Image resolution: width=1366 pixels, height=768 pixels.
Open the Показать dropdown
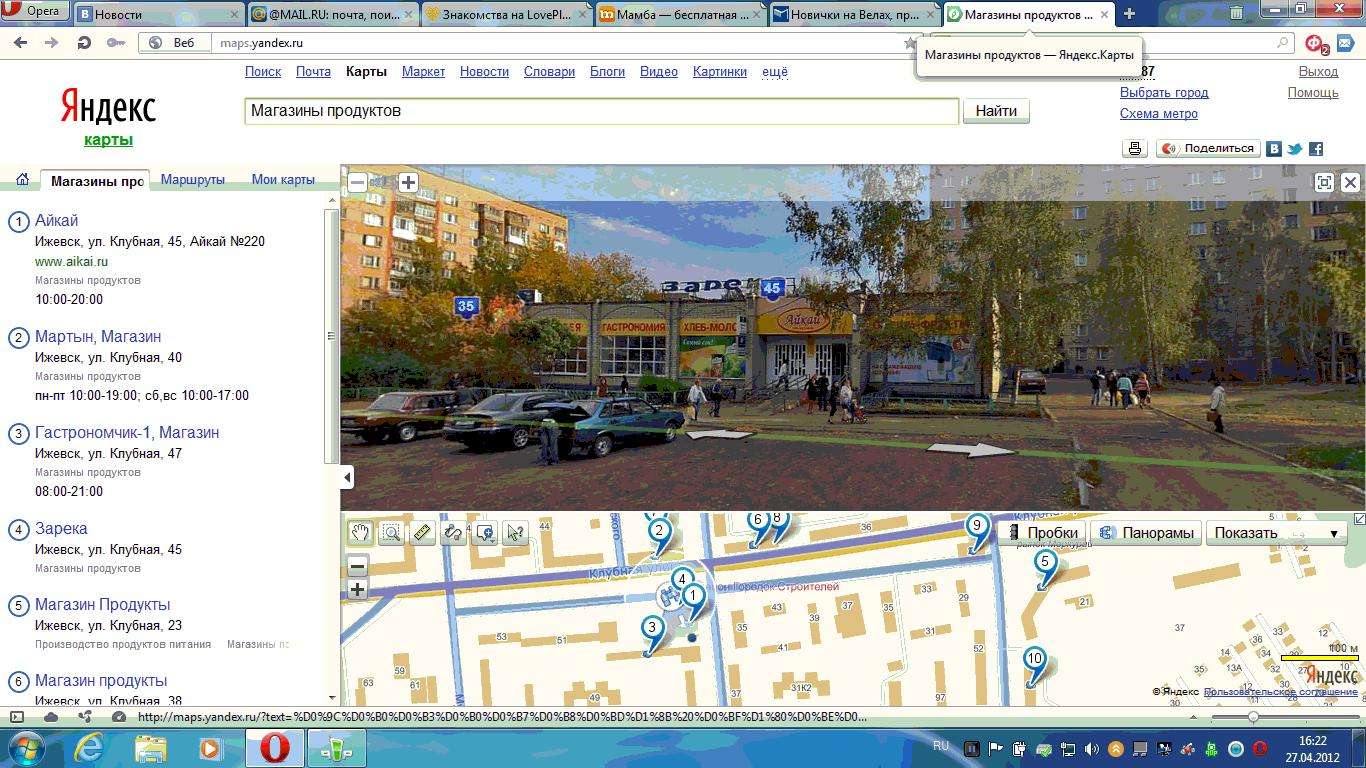1276,533
